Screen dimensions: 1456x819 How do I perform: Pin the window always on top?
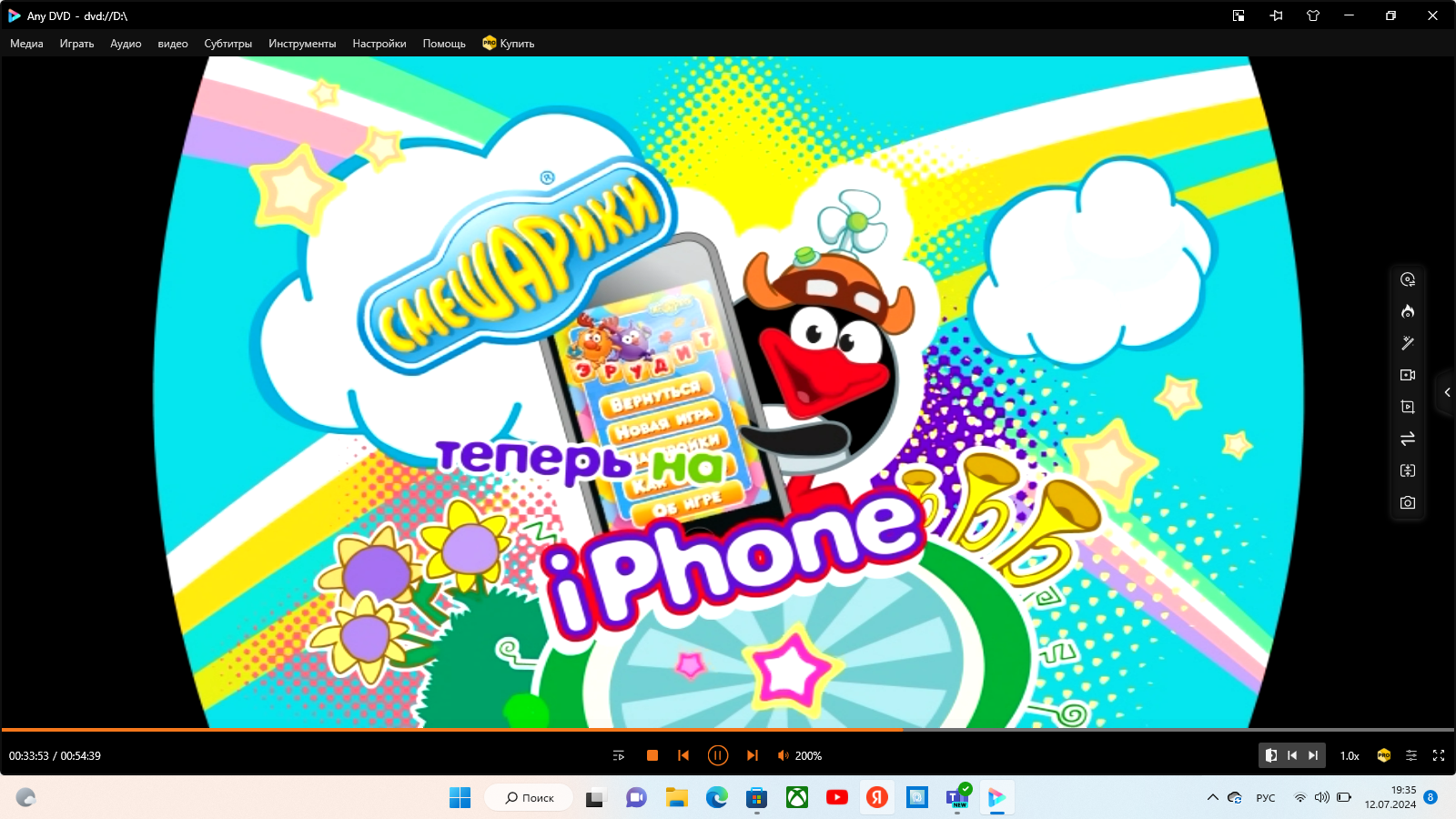click(x=1276, y=15)
